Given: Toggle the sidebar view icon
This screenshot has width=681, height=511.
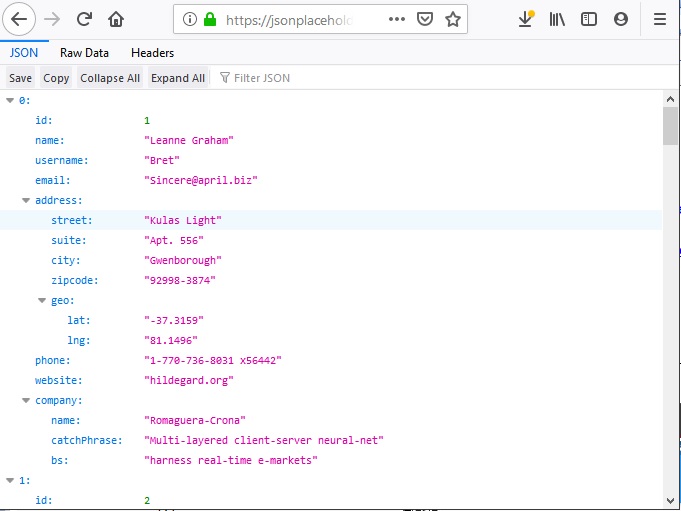Looking at the screenshot, I should click(589, 19).
